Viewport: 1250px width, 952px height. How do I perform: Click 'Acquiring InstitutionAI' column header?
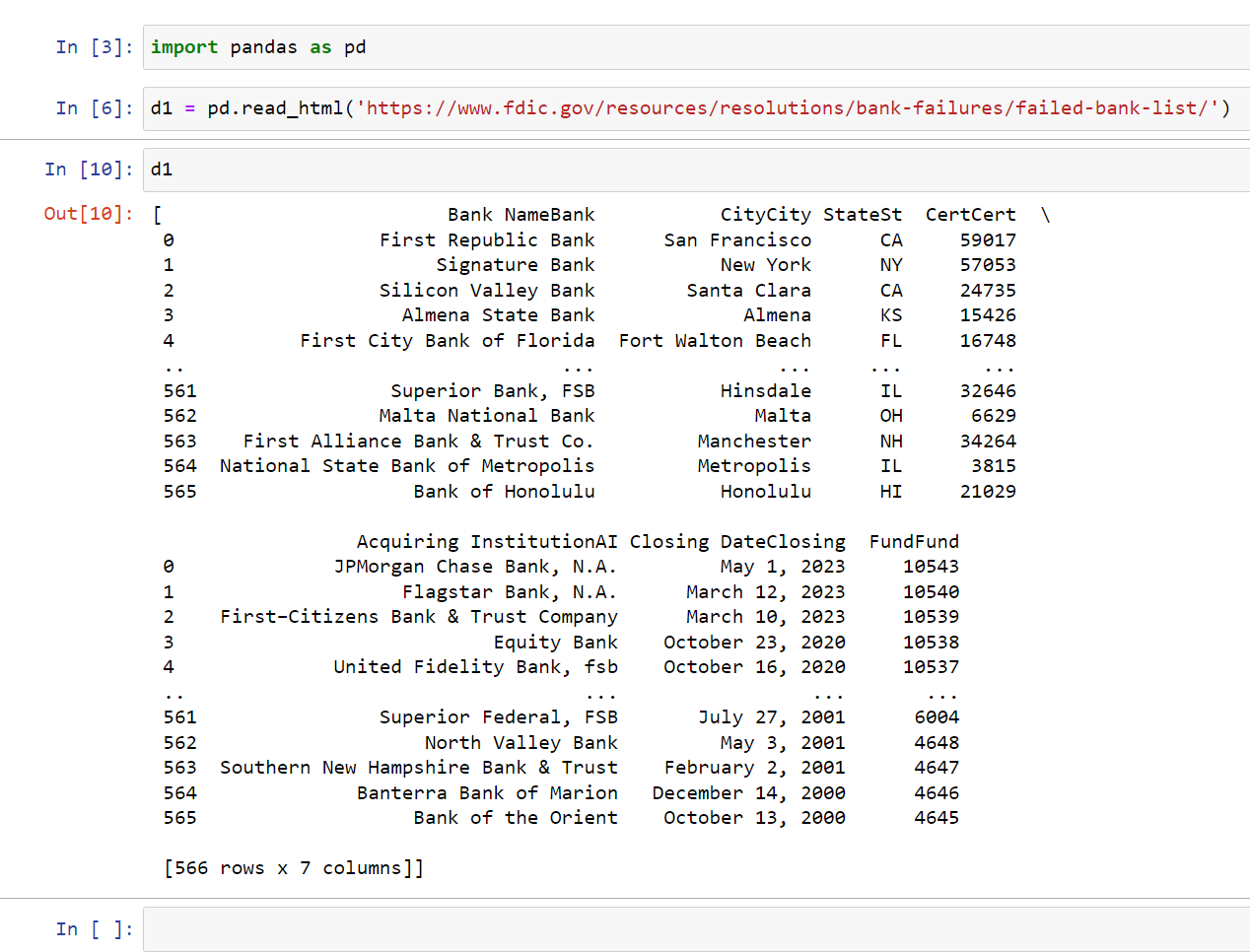[487, 542]
